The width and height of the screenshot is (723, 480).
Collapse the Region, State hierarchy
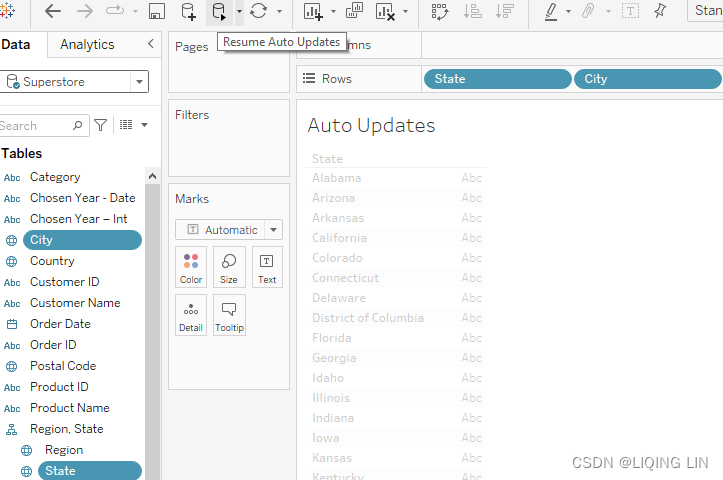click(x=12, y=429)
